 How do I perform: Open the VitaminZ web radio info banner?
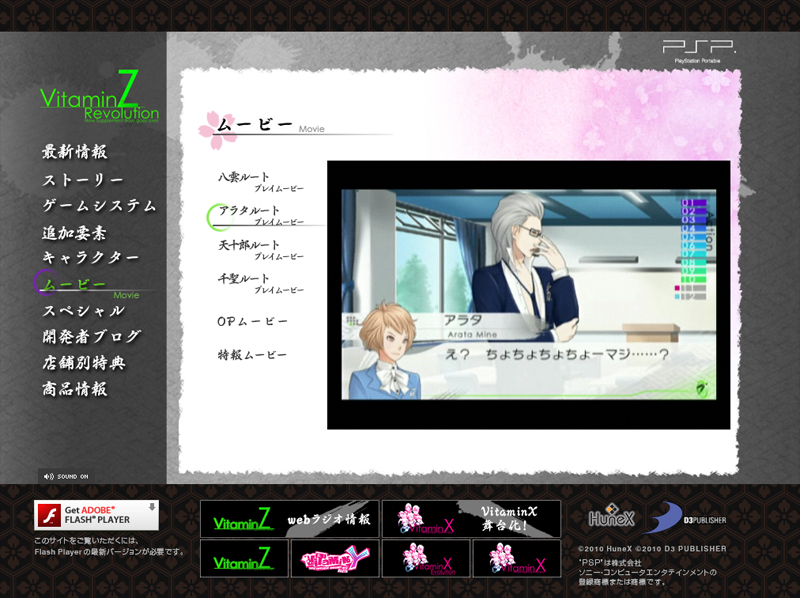289,519
